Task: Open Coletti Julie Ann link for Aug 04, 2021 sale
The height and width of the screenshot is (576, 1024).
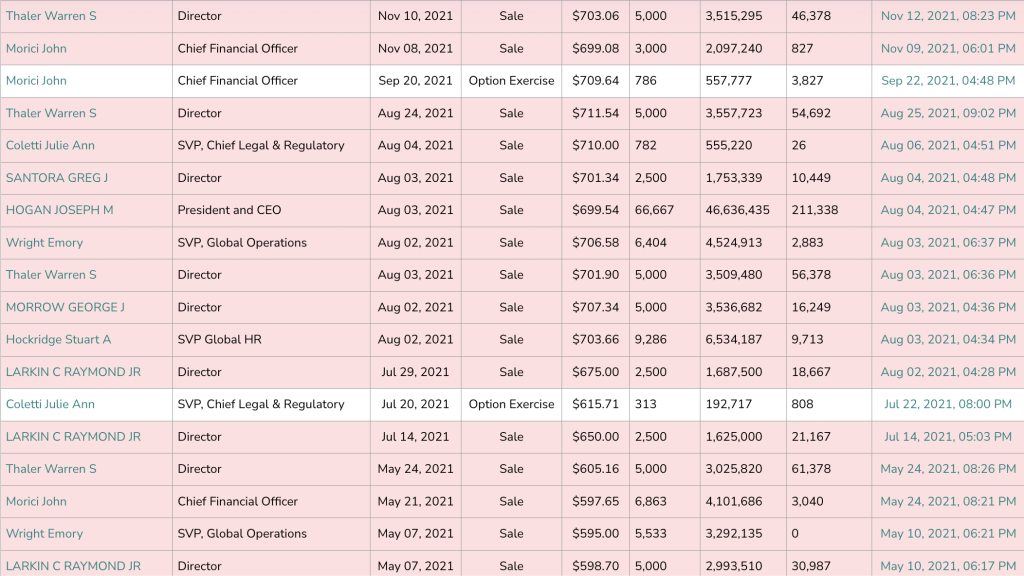Action: [50, 146]
